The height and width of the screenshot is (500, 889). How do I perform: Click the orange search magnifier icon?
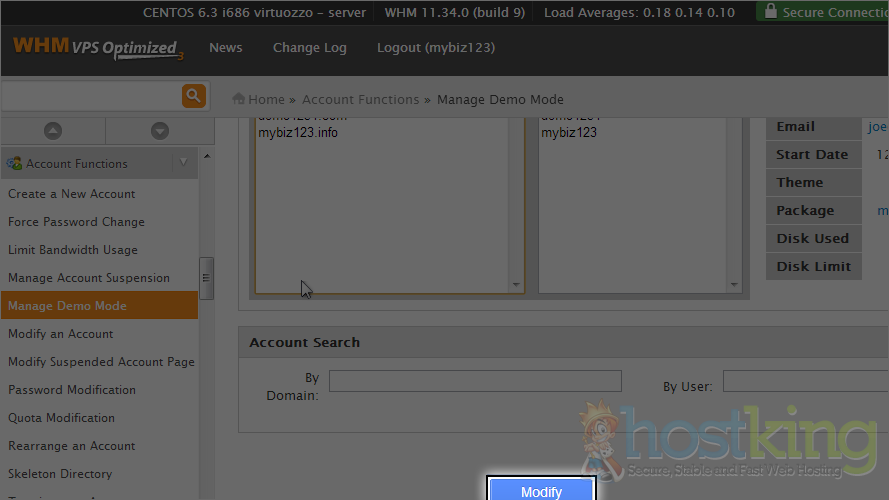tap(193, 96)
